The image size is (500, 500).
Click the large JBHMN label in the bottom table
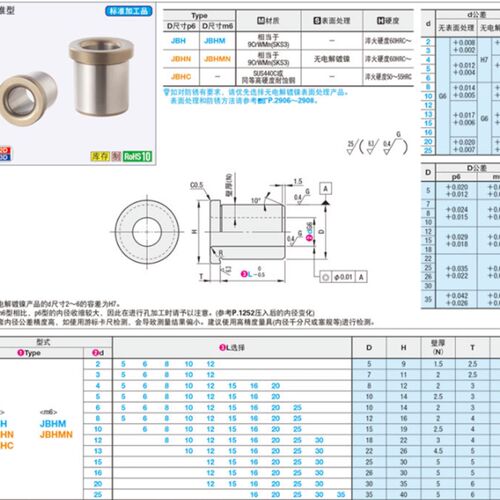56,435
